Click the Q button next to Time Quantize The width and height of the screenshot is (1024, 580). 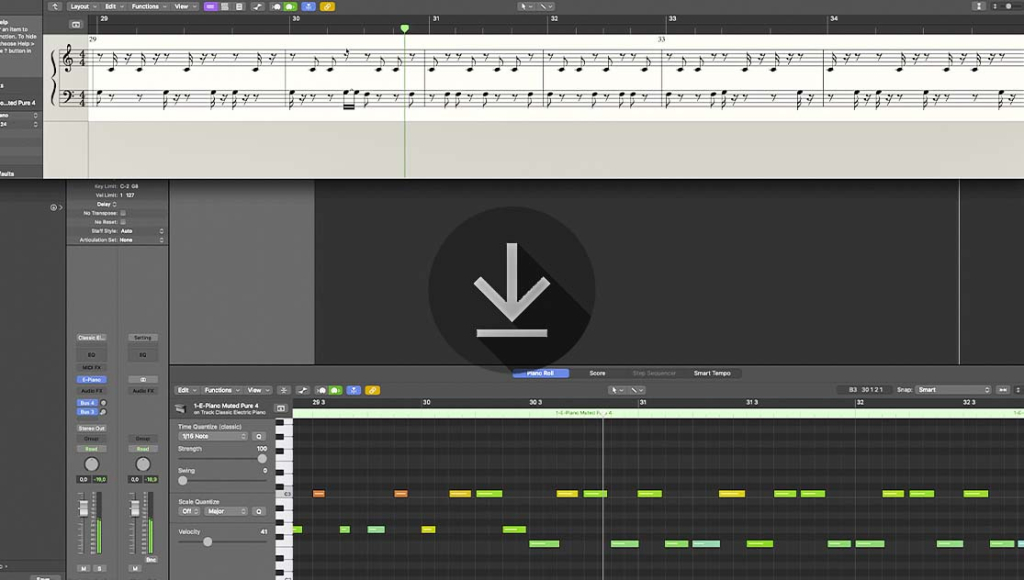click(x=258, y=436)
